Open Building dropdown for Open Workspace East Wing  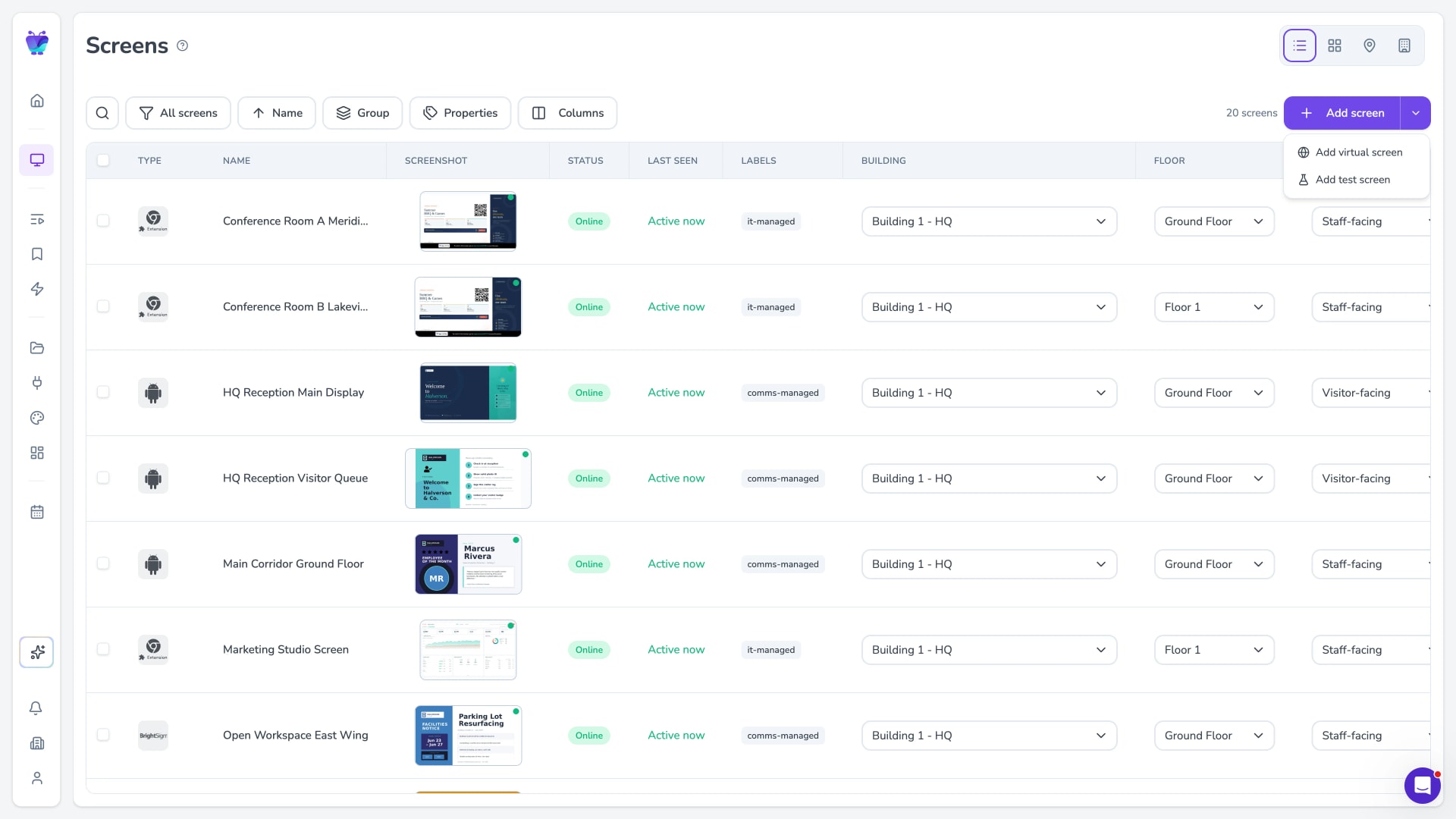[989, 736]
